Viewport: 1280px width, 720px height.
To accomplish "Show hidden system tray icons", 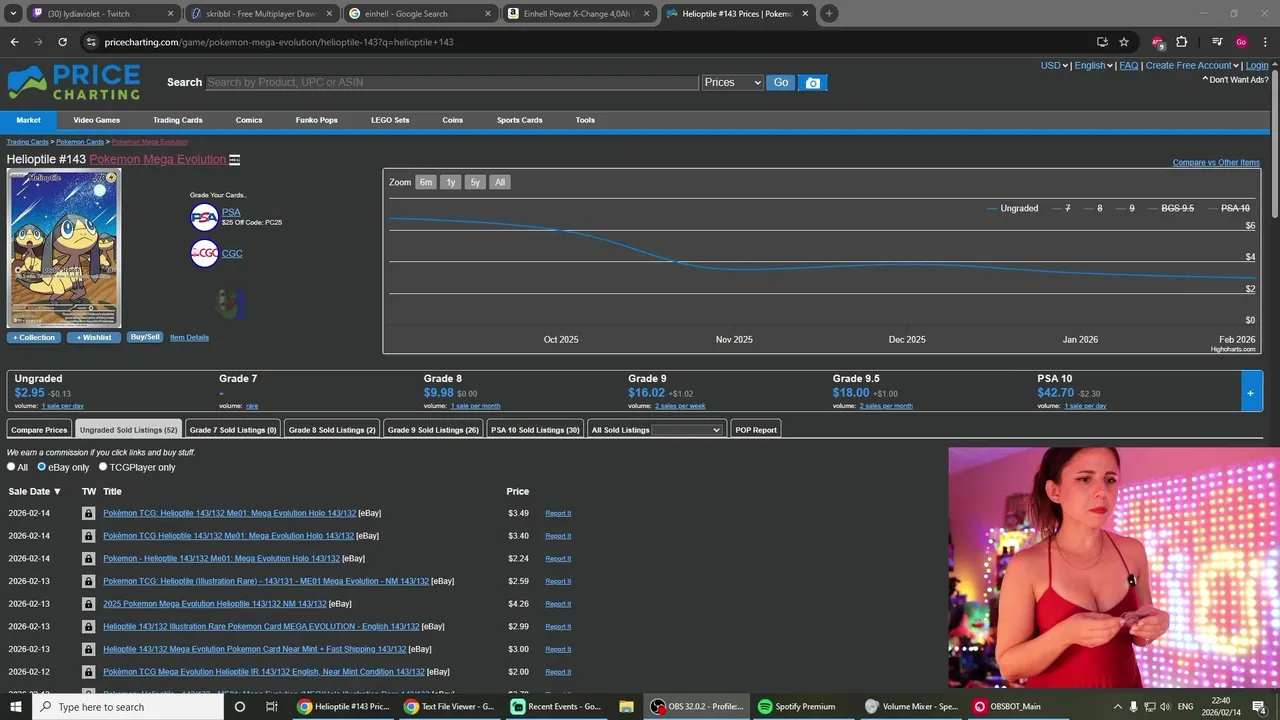I will (1118, 706).
